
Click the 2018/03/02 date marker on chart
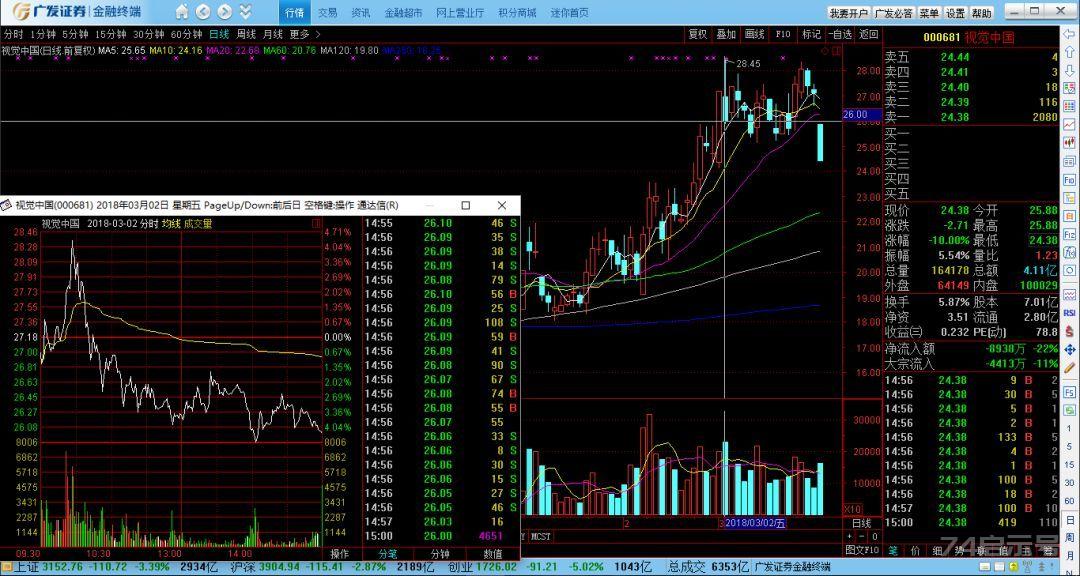pyautogui.click(x=756, y=523)
